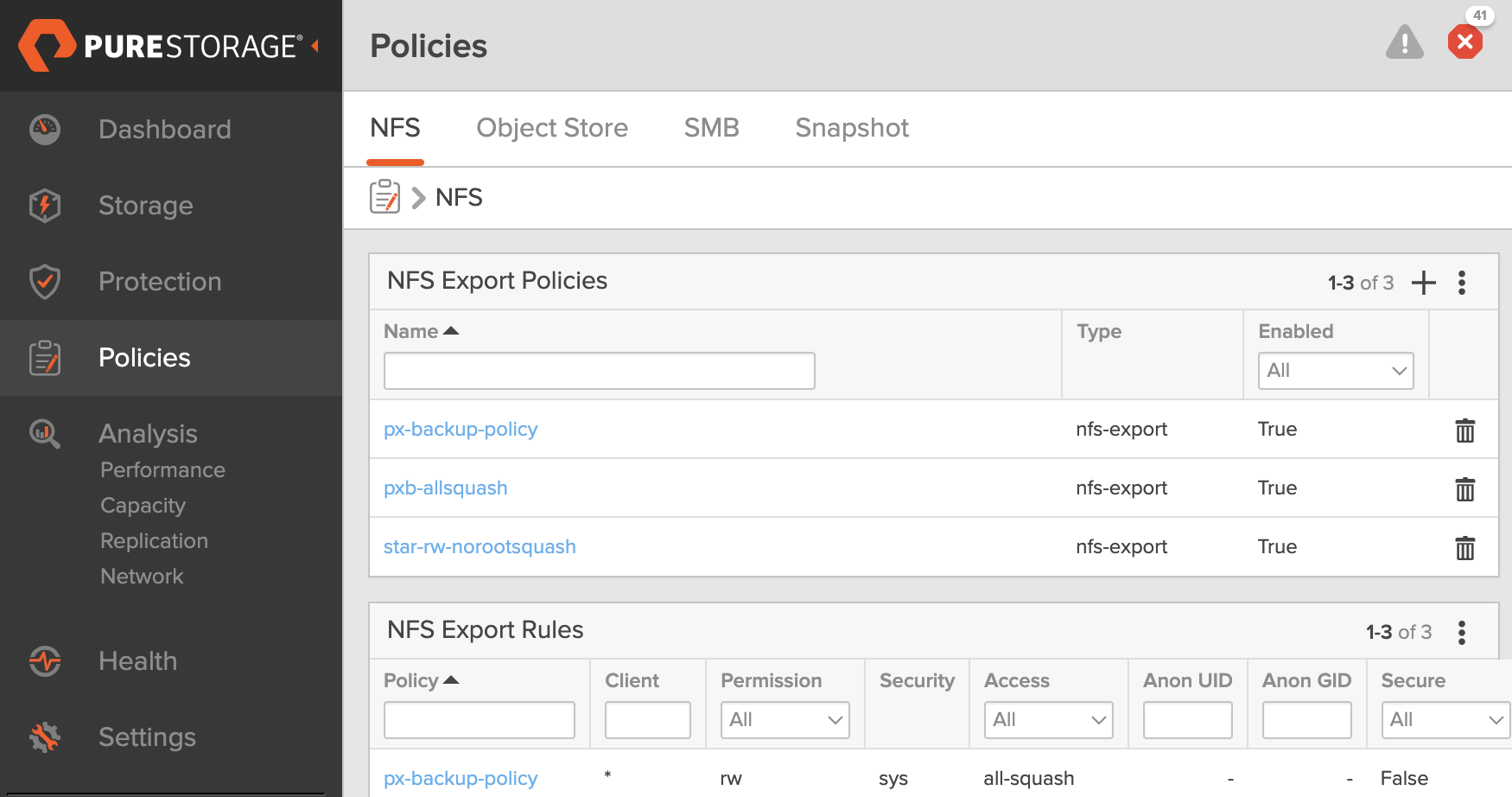Switch to the Snapshot tab
The height and width of the screenshot is (797, 1512).
[851, 128]
